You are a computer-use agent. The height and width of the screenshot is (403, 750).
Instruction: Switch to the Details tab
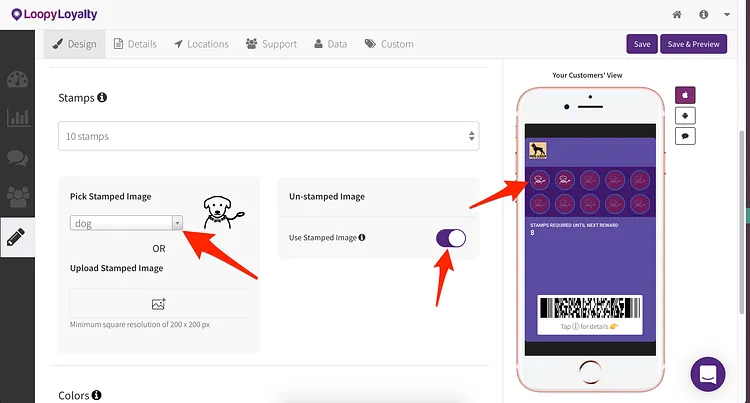[135, 44]
